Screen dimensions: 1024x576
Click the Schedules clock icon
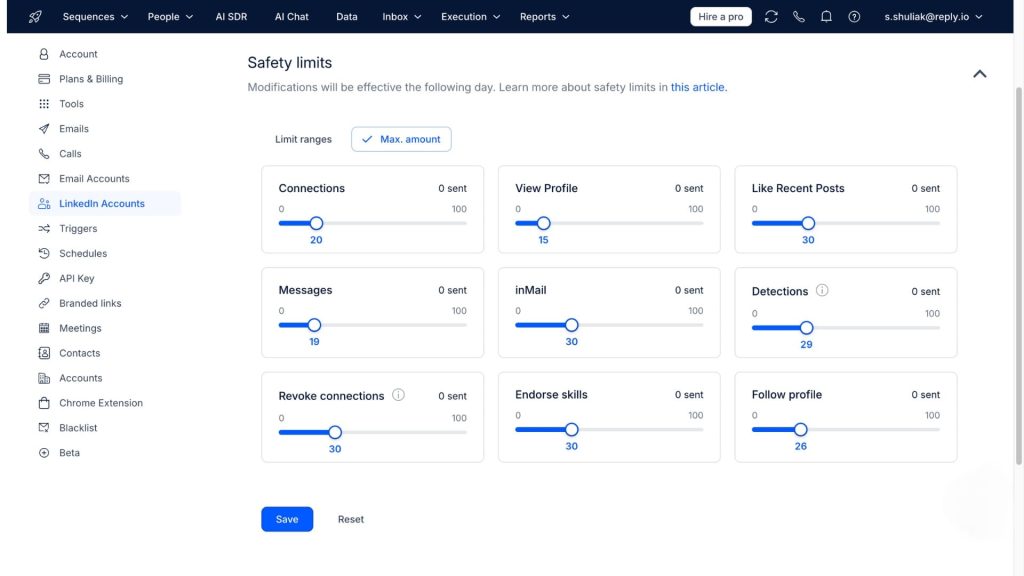point(44,253)
